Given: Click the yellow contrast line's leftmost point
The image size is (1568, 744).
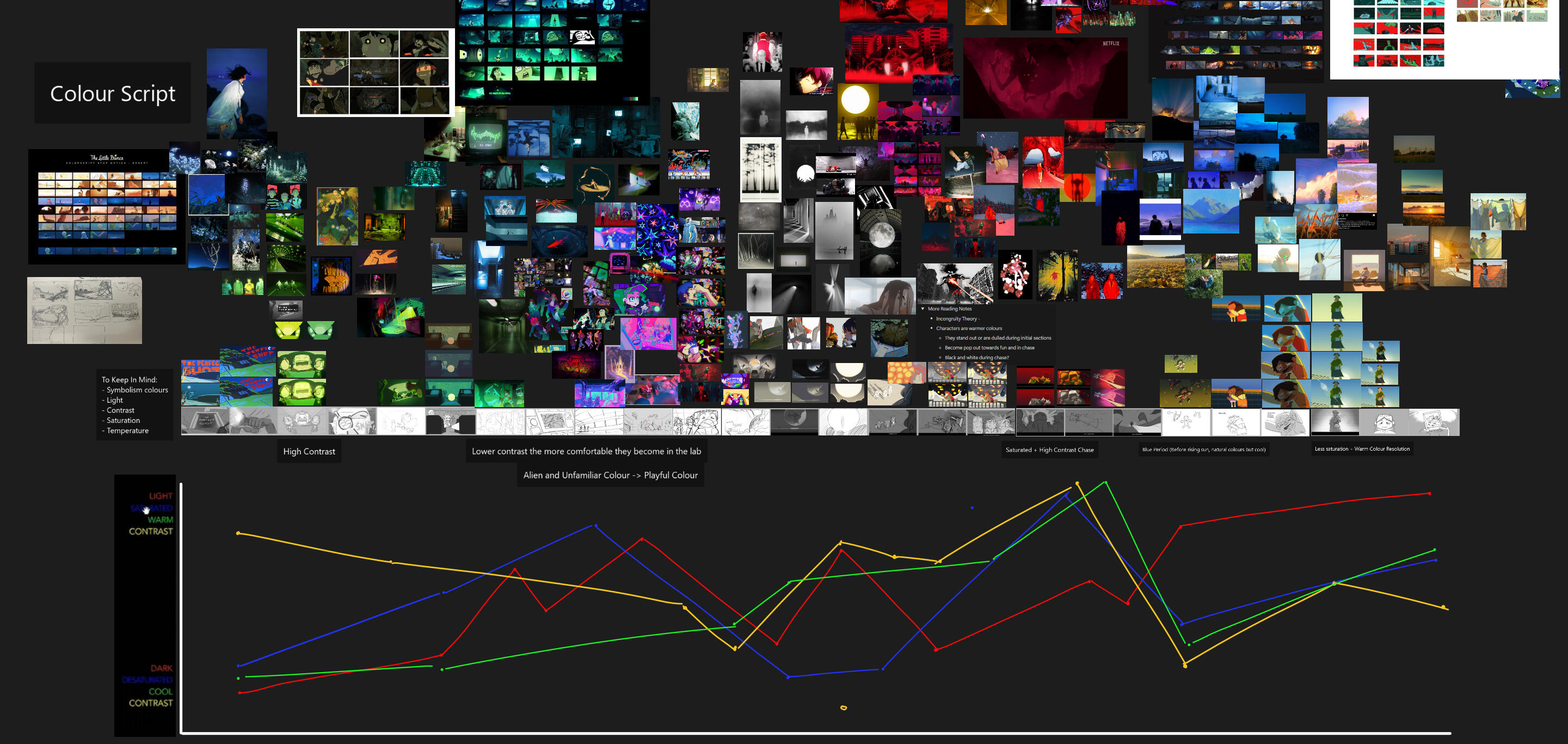Looking at the screenshot, I should coord(238,533).
